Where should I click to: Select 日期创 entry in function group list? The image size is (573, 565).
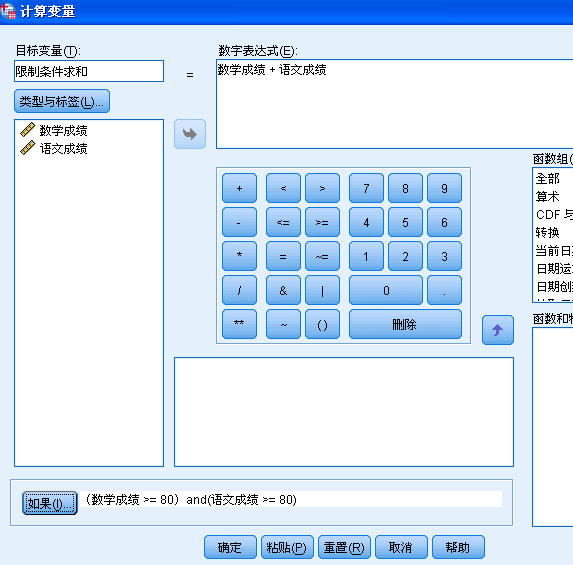click(x=554, y=287)
